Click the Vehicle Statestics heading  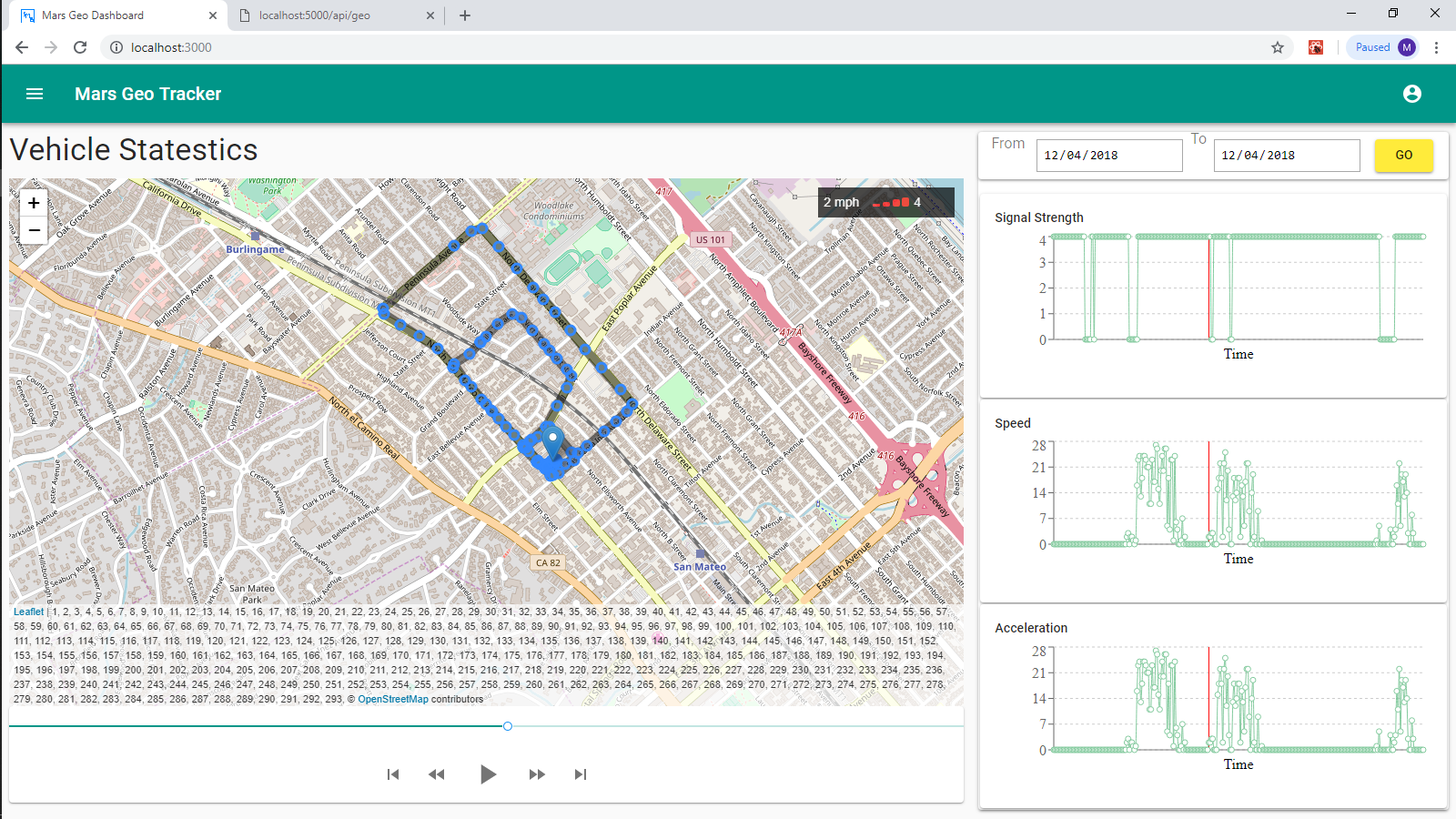point(134,149)
